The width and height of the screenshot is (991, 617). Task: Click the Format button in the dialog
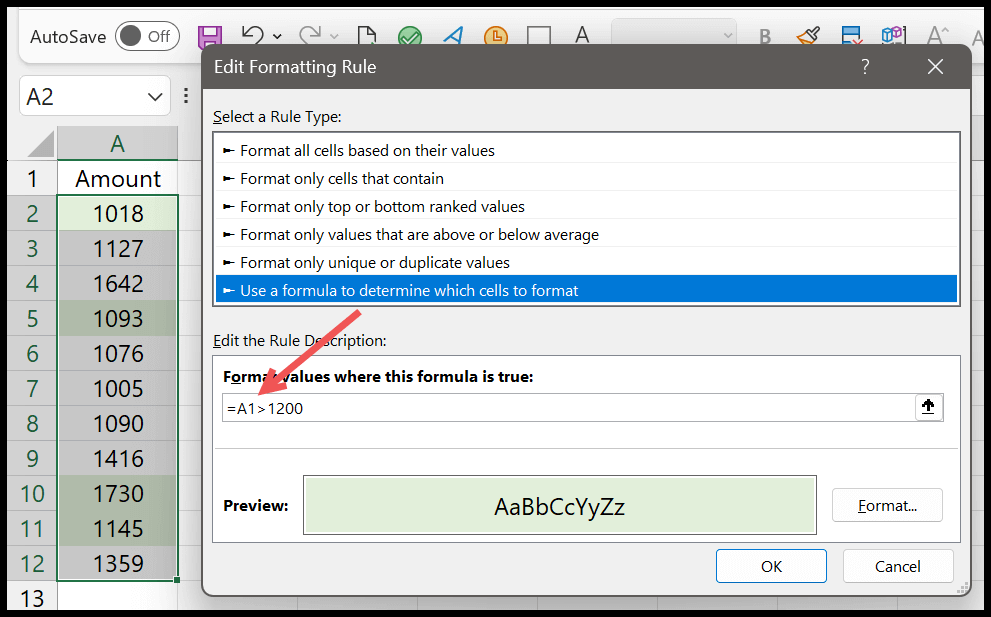886,505
